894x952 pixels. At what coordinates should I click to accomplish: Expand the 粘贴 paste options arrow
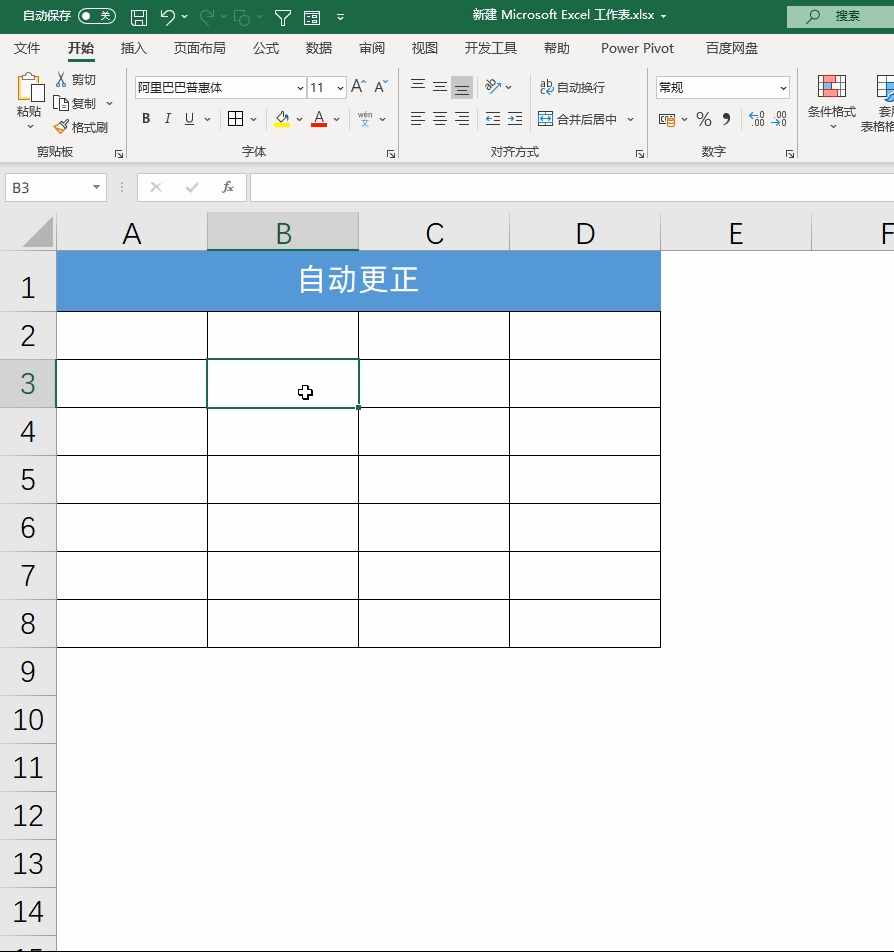pos(30,126)
